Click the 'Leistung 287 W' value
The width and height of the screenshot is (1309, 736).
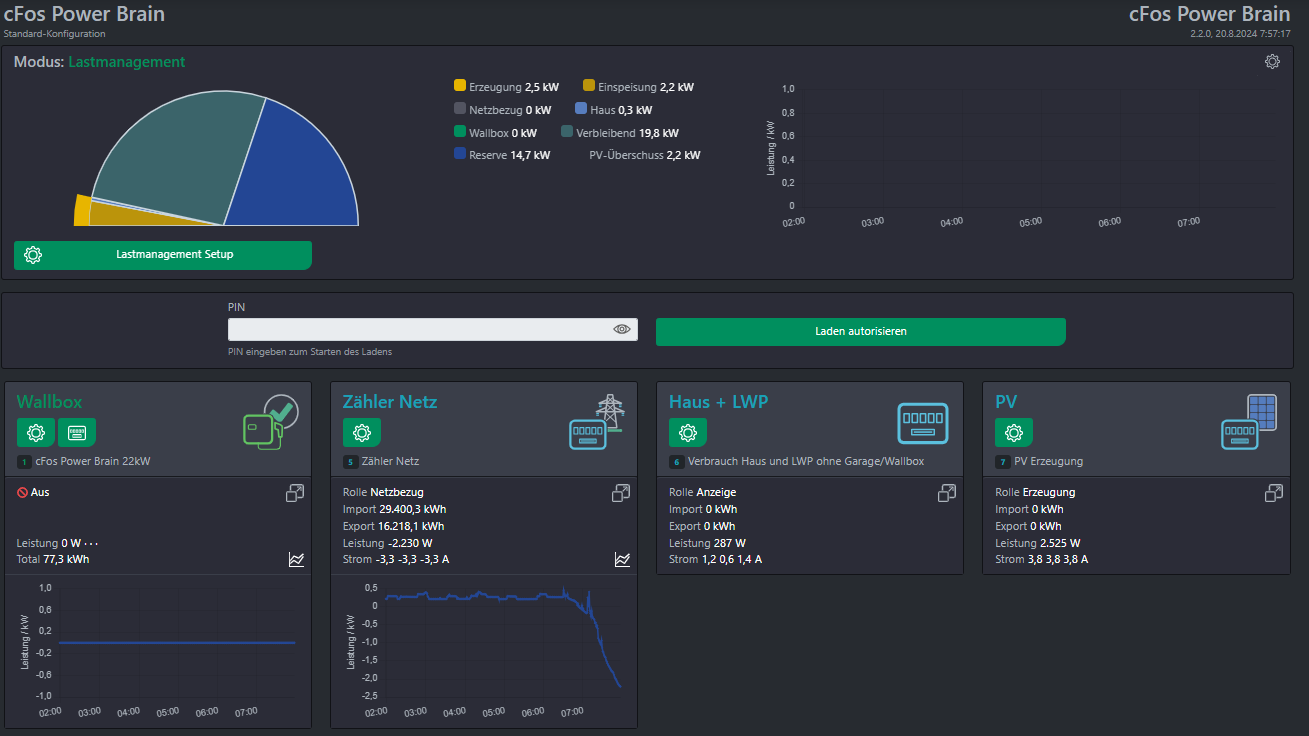point(707,543)
